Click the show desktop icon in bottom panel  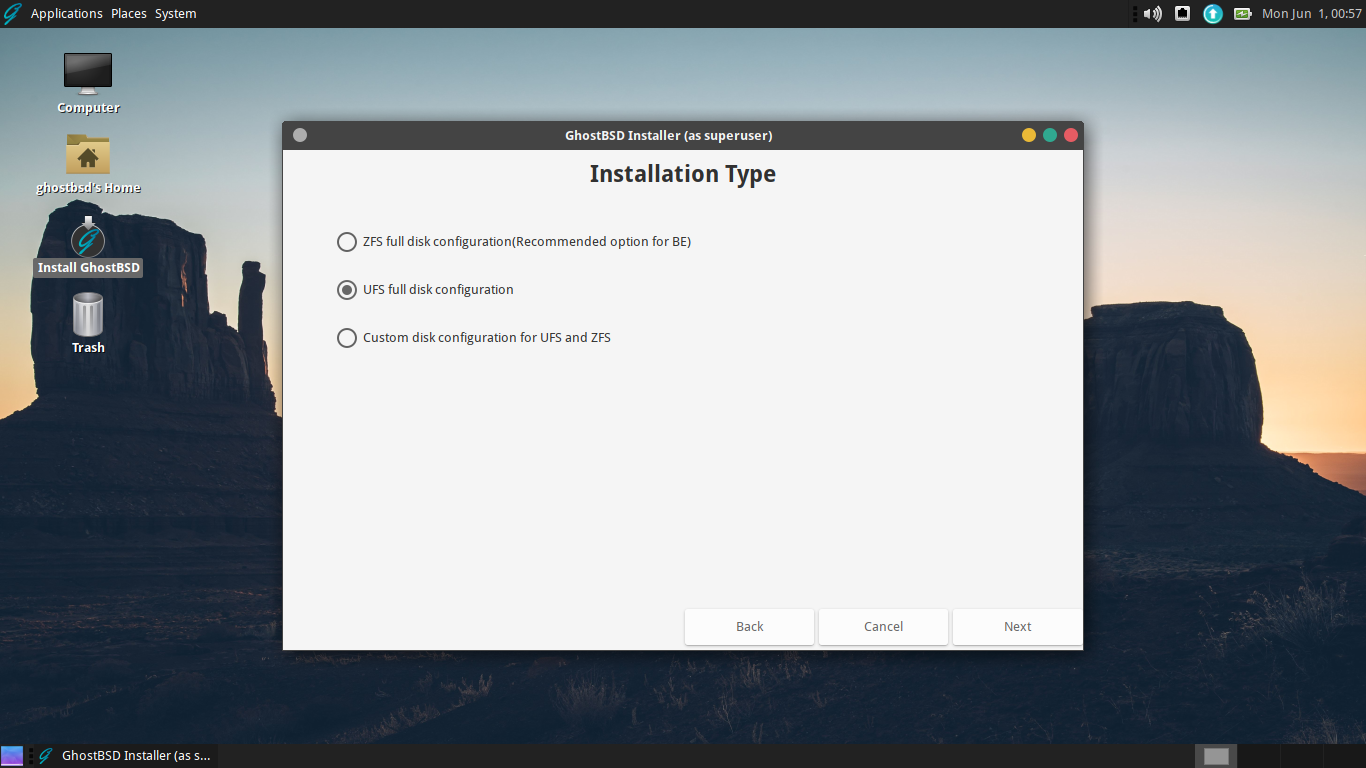click(x=12, y=756)
